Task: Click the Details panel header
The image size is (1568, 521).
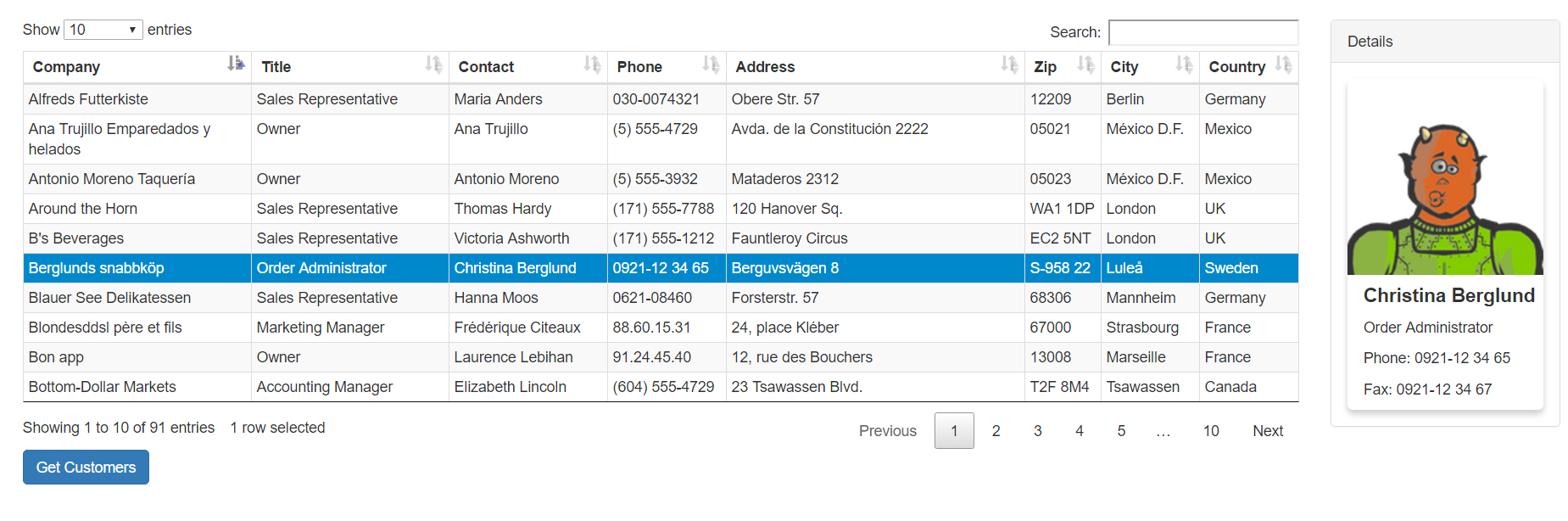Action: pyautogui.click(x=1444, y=42)
